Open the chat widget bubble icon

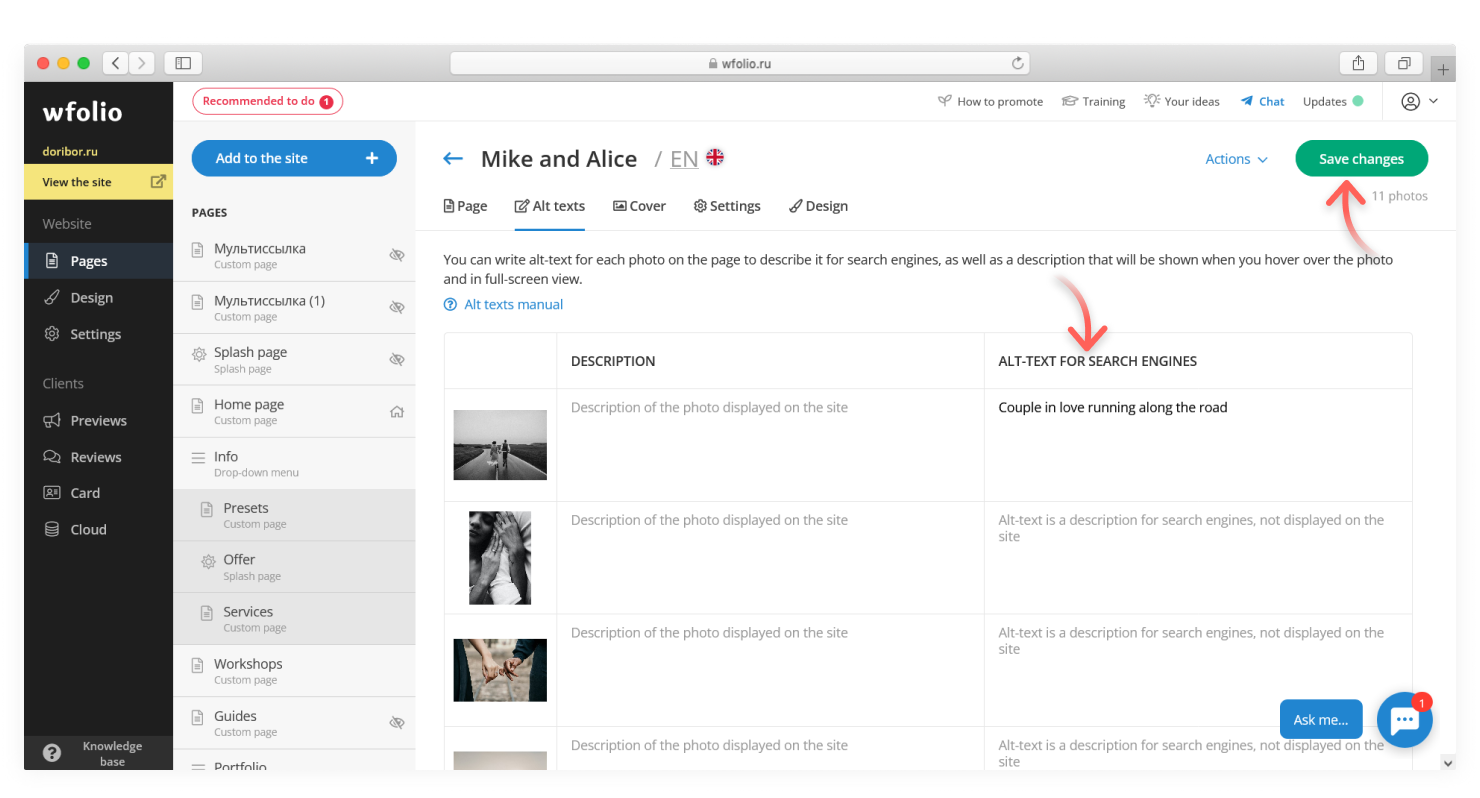pos(1404,720)
